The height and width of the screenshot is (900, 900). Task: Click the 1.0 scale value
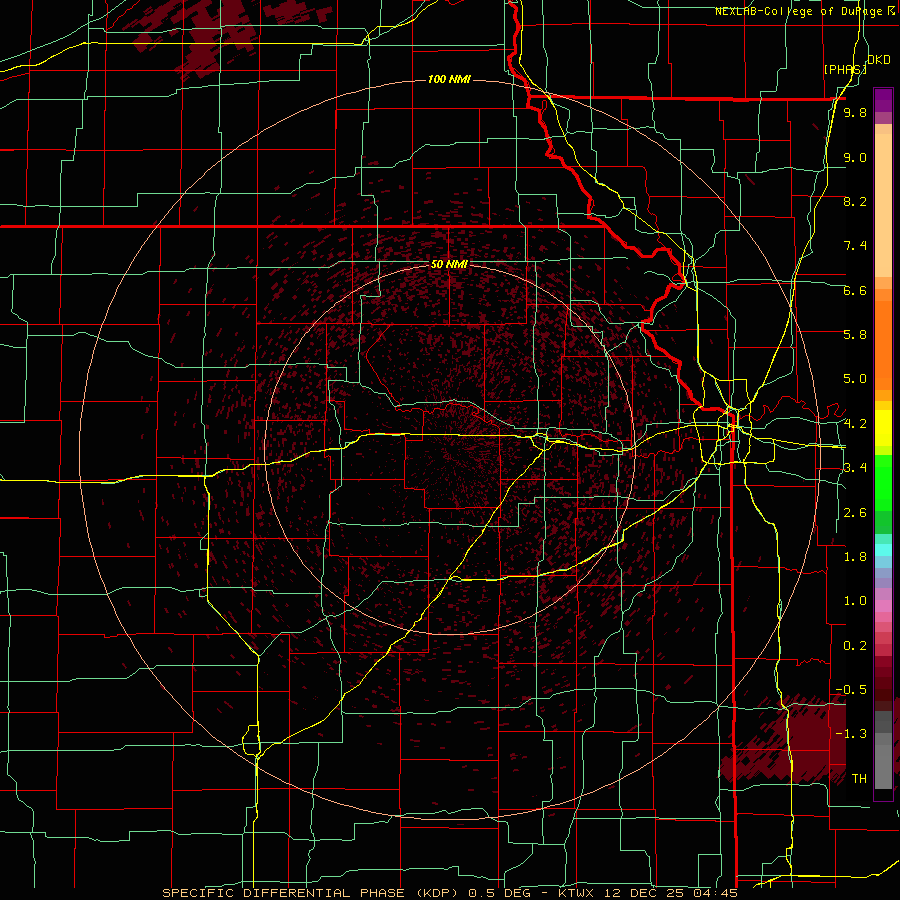(855, 601)
